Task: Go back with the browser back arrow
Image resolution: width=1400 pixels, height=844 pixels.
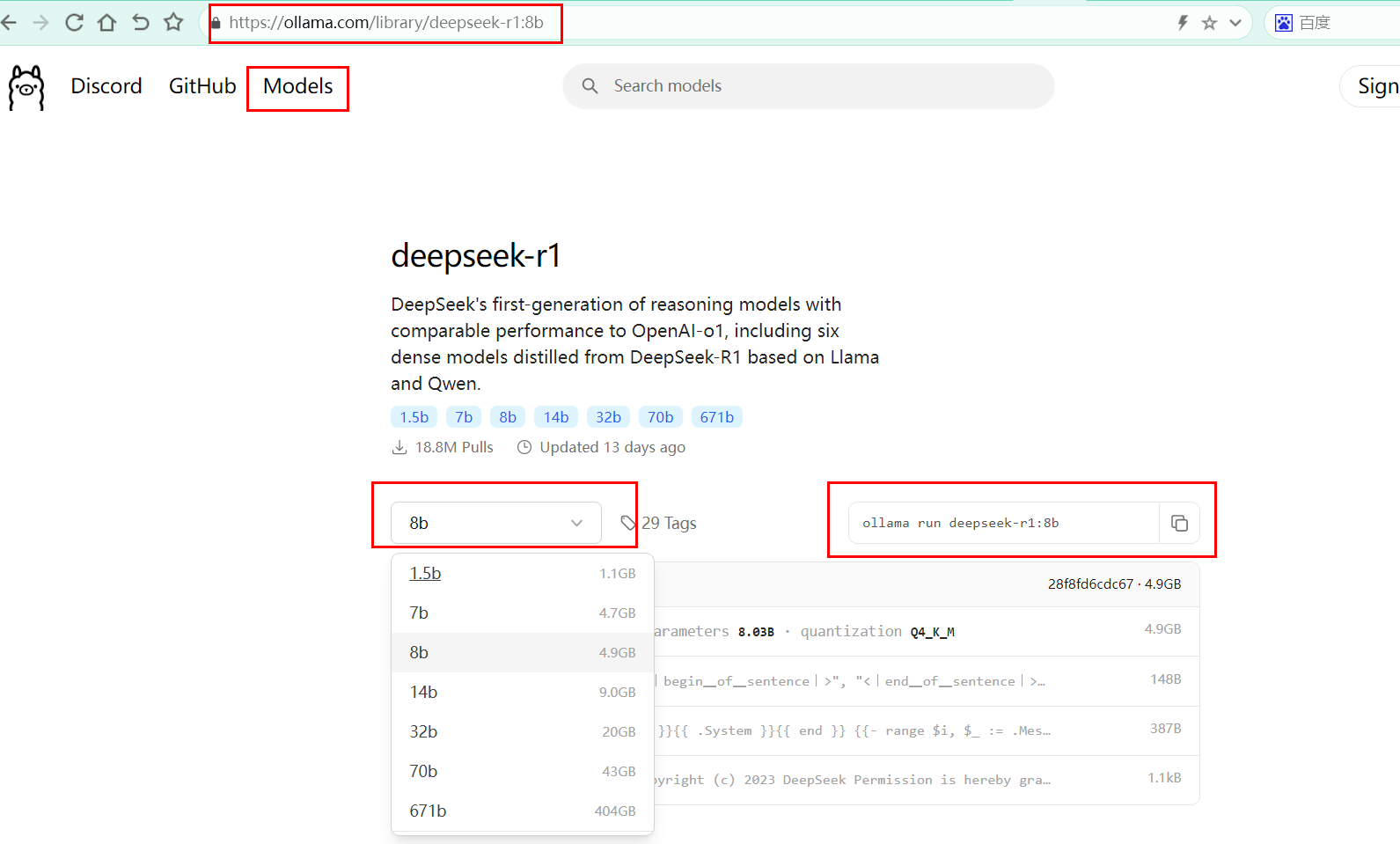Action: (x=9, y=23)
